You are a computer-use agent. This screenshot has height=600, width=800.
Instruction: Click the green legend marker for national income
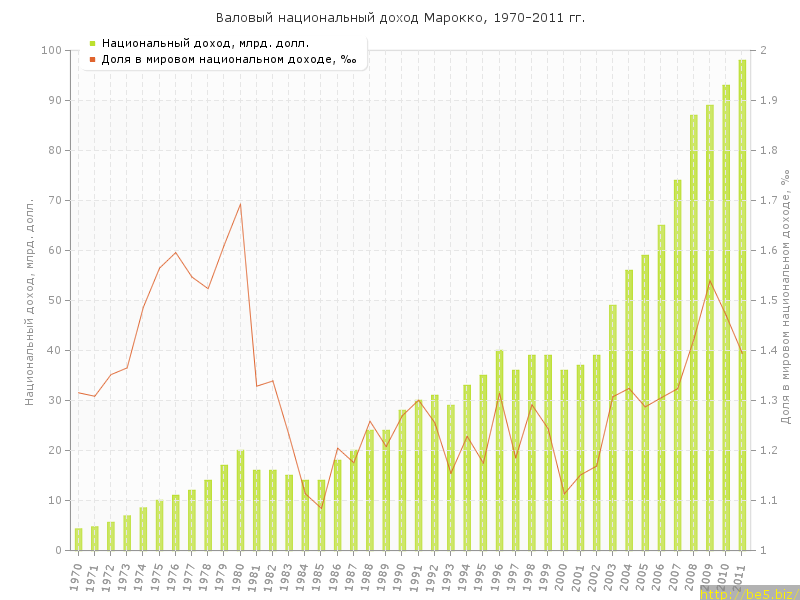pos(92,43)
